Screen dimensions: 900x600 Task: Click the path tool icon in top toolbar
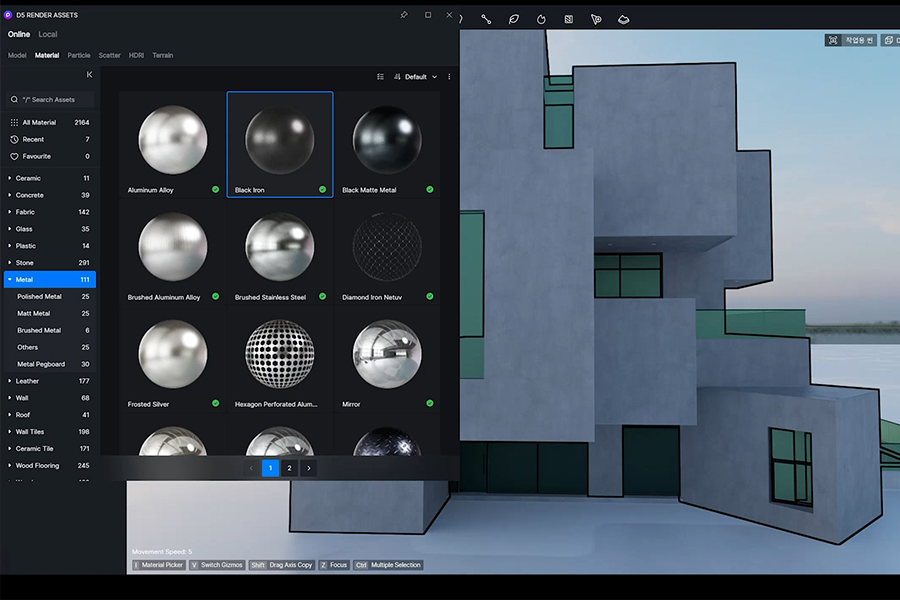tap(486, 19)
